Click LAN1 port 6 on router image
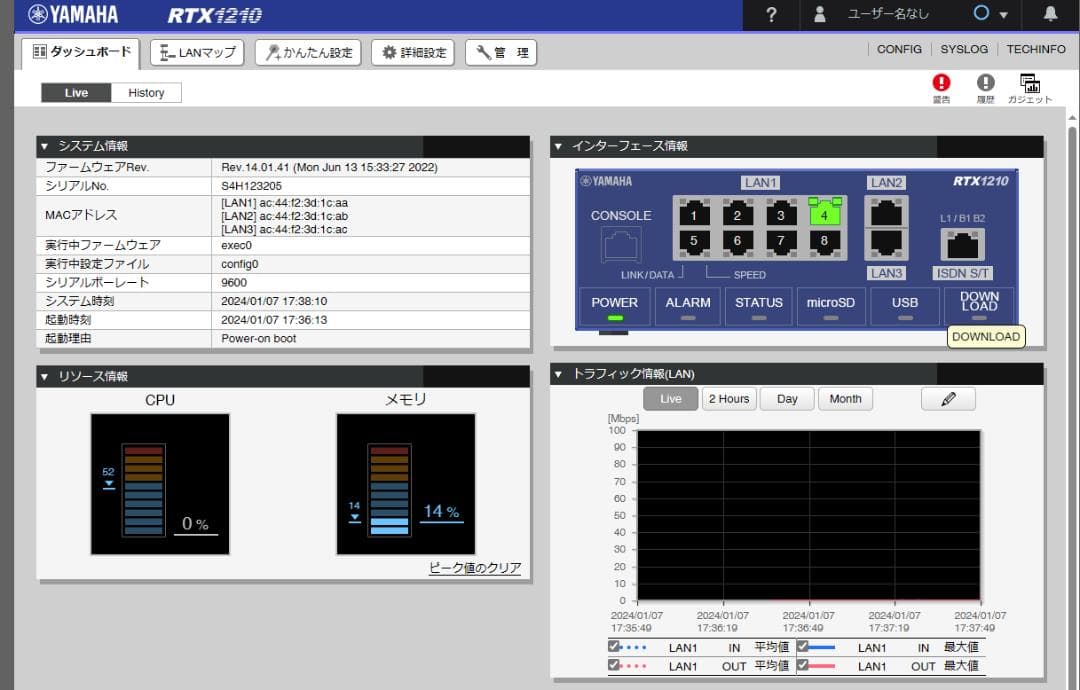1080x690 pixels. pyautogui.click(x=737, y=242)
